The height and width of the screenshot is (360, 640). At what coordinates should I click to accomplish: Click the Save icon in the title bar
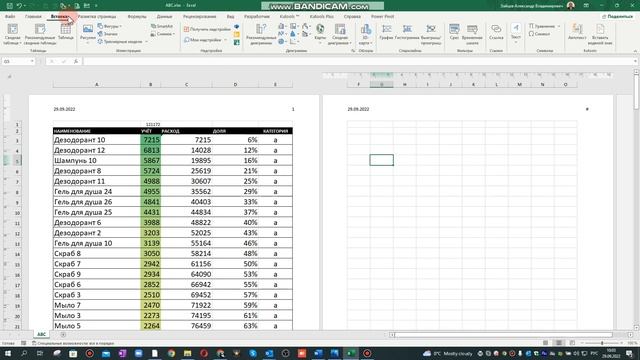click(9, 6)
